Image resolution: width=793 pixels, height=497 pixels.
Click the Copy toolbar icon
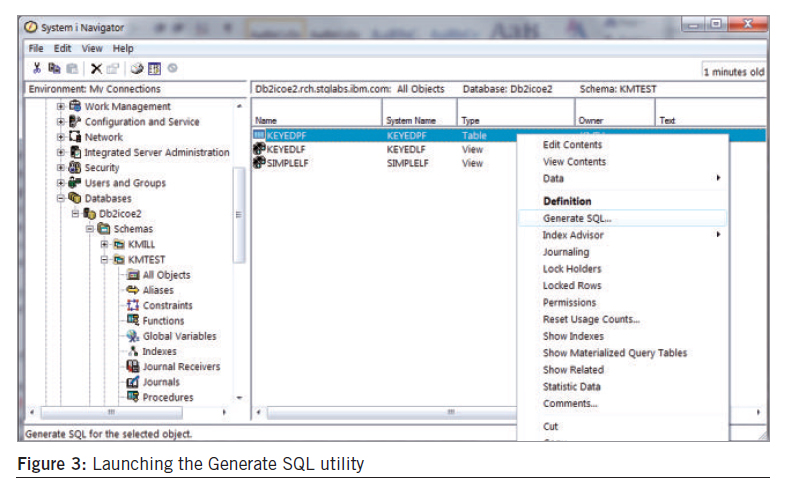[54, 68]
